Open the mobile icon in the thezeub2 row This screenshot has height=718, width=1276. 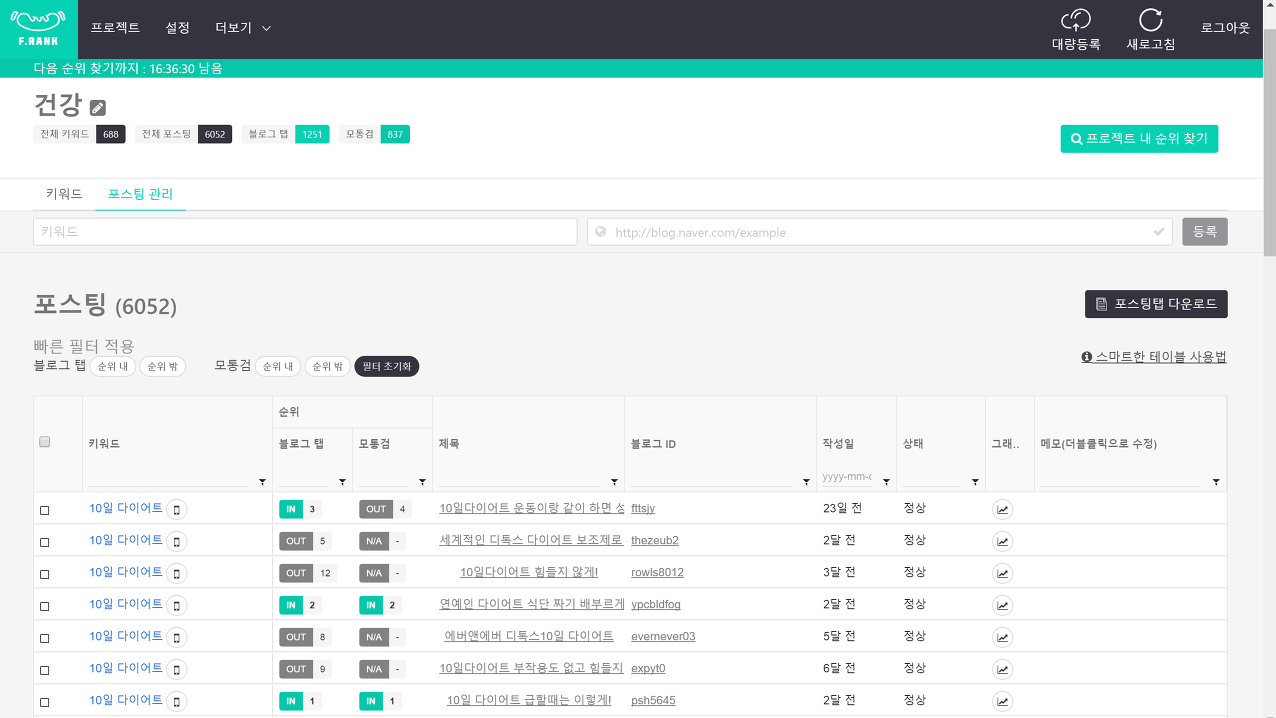coord(177,542)
